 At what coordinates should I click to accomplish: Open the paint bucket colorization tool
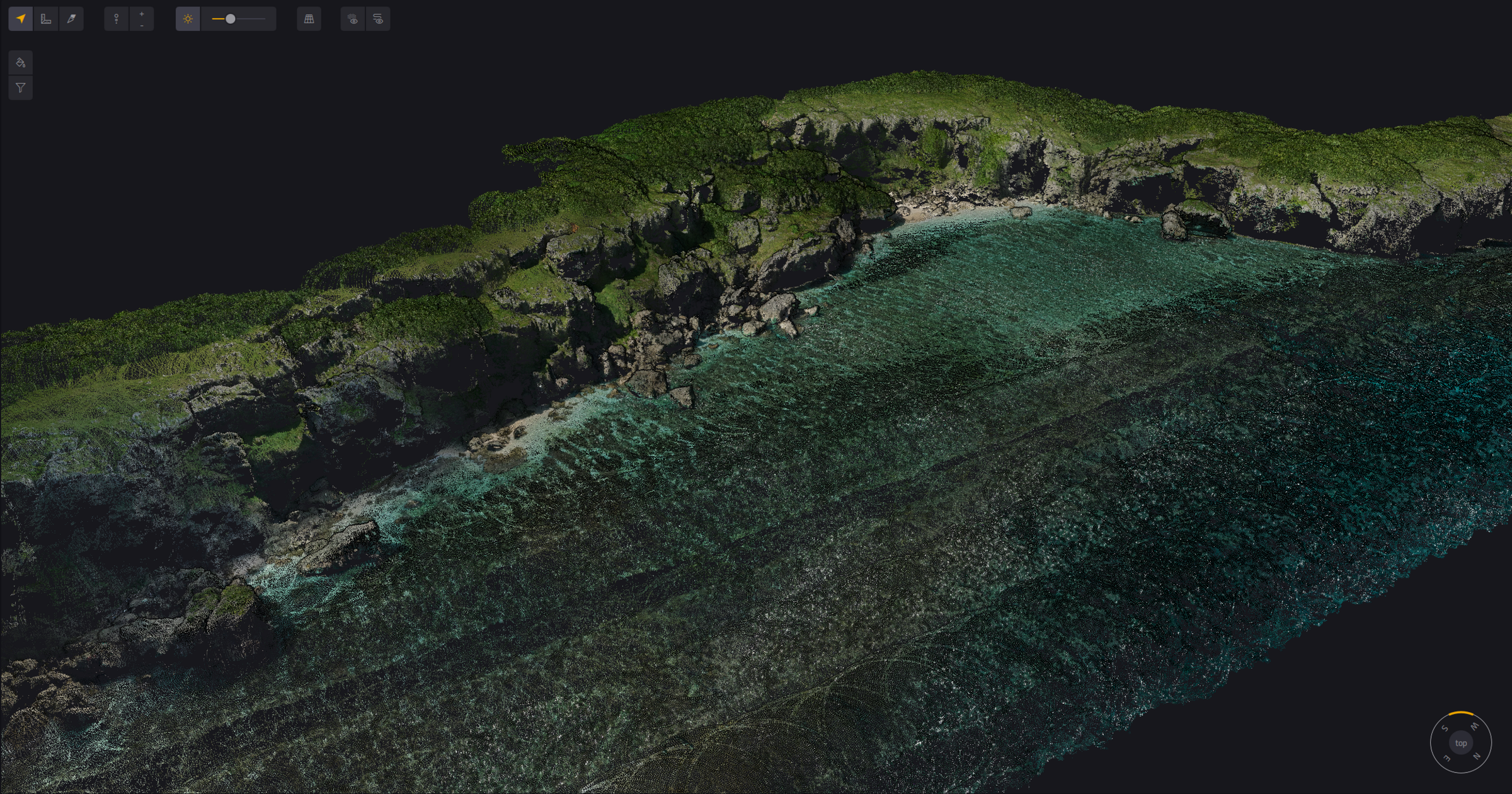pyautogui.click(x=21, y=62)
